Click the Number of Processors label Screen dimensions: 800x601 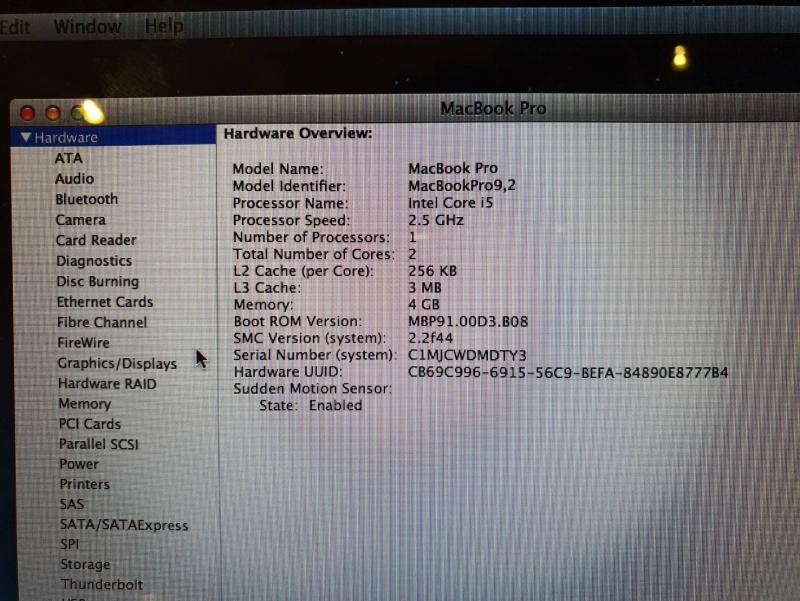click(311, 237)
